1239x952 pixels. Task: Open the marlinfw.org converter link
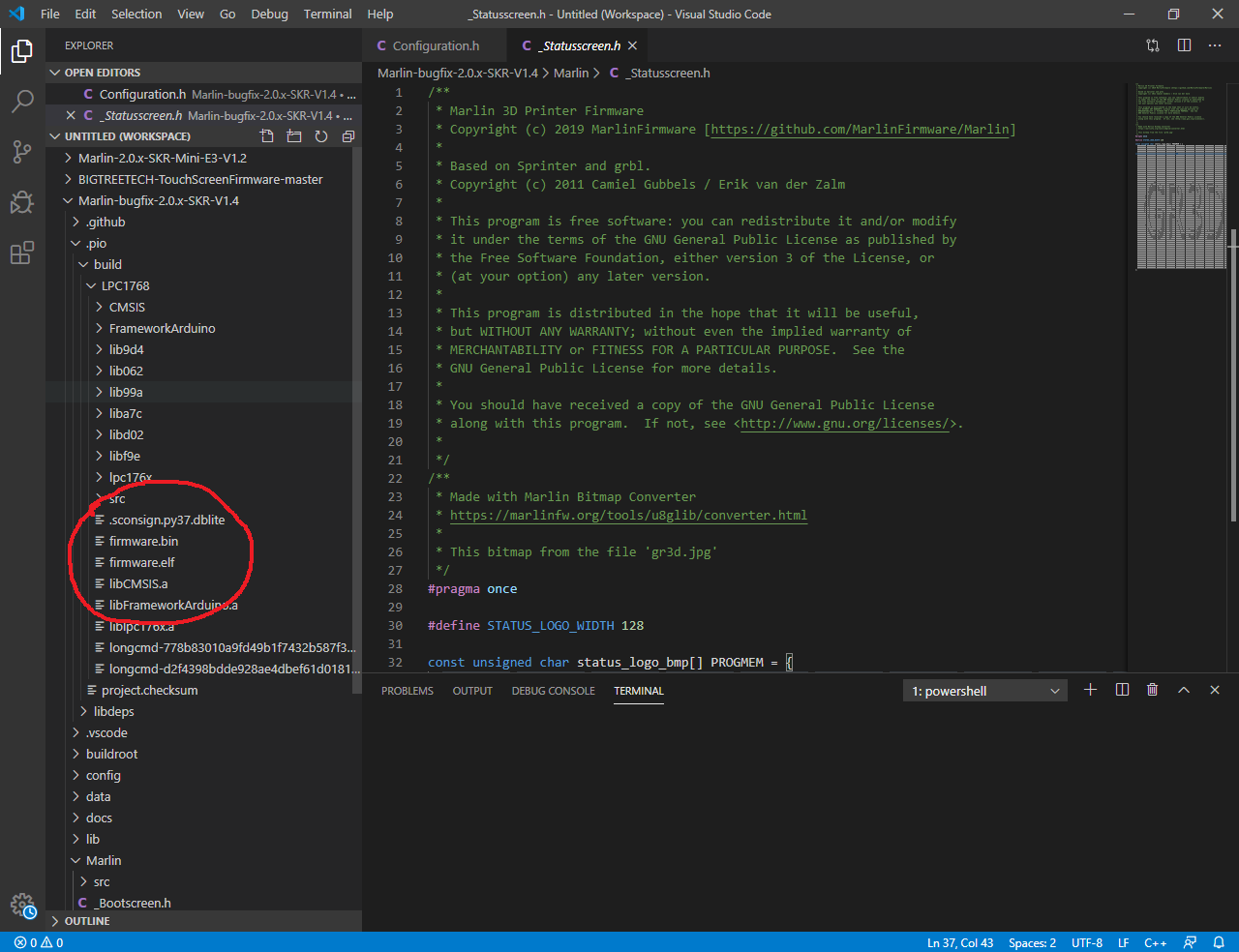click(627, 515)
